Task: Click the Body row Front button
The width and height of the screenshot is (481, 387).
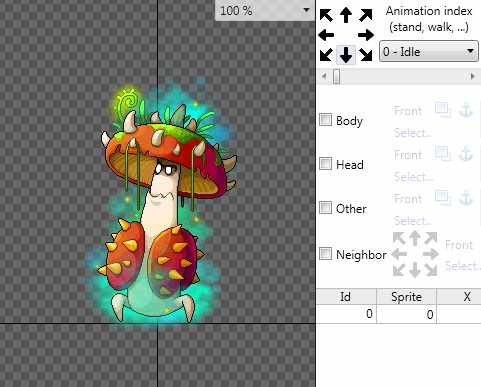Action: [x=408, y=111]
